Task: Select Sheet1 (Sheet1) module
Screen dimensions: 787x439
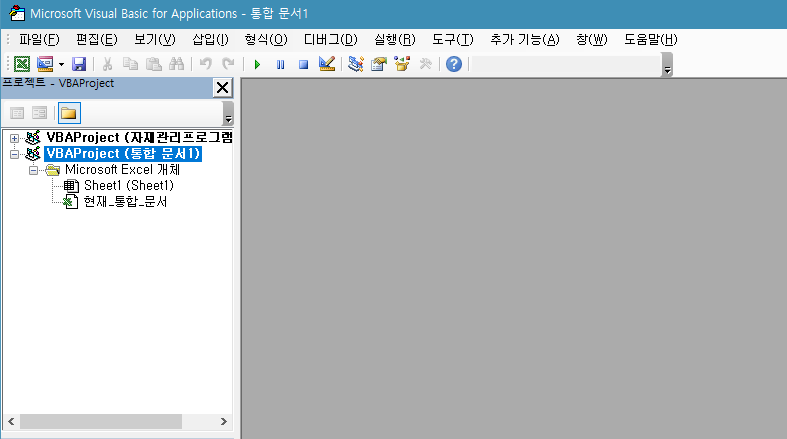Action: coord(128,186)
